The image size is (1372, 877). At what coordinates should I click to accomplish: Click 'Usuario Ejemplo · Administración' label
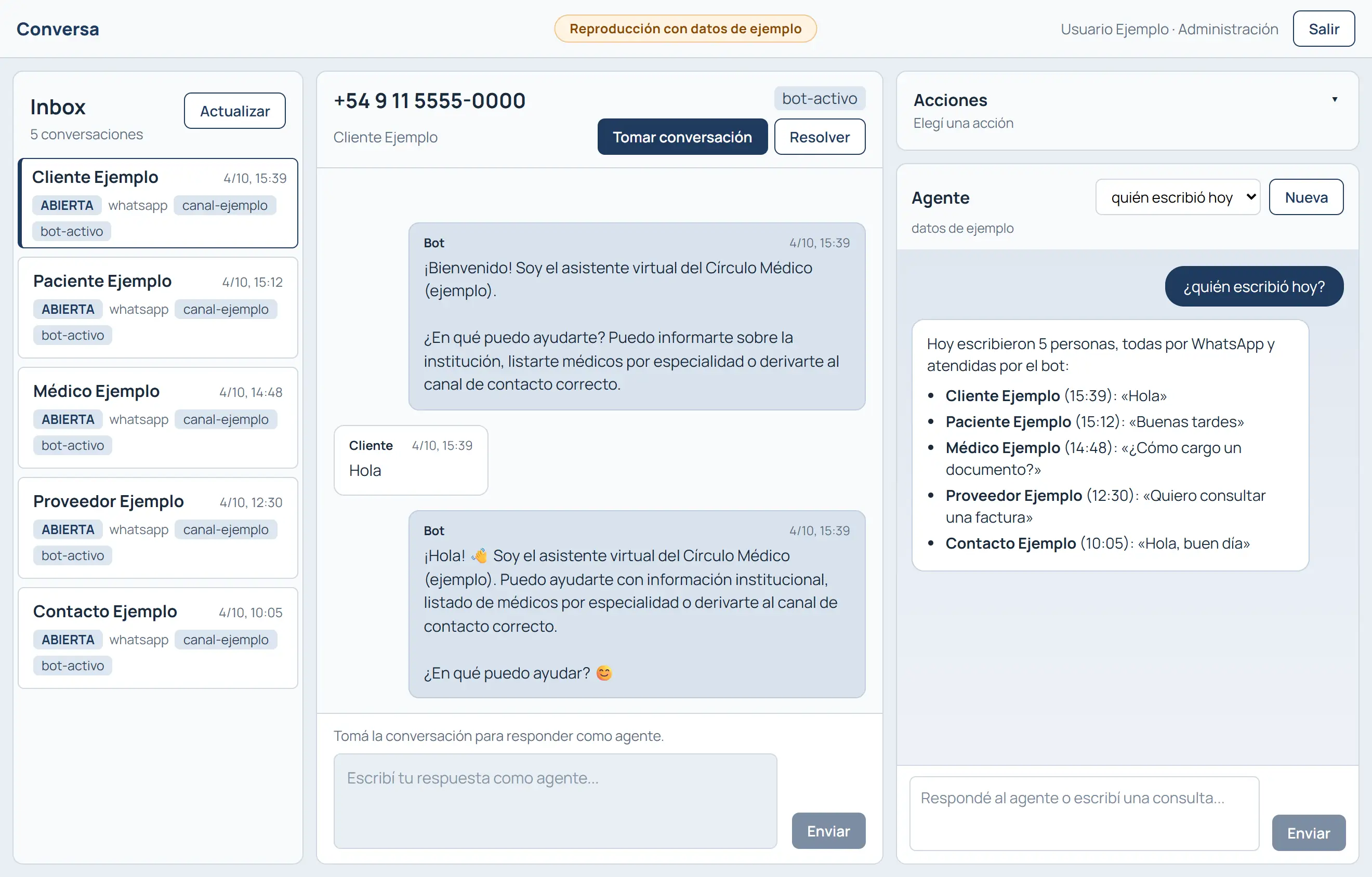coord(1169,29)
